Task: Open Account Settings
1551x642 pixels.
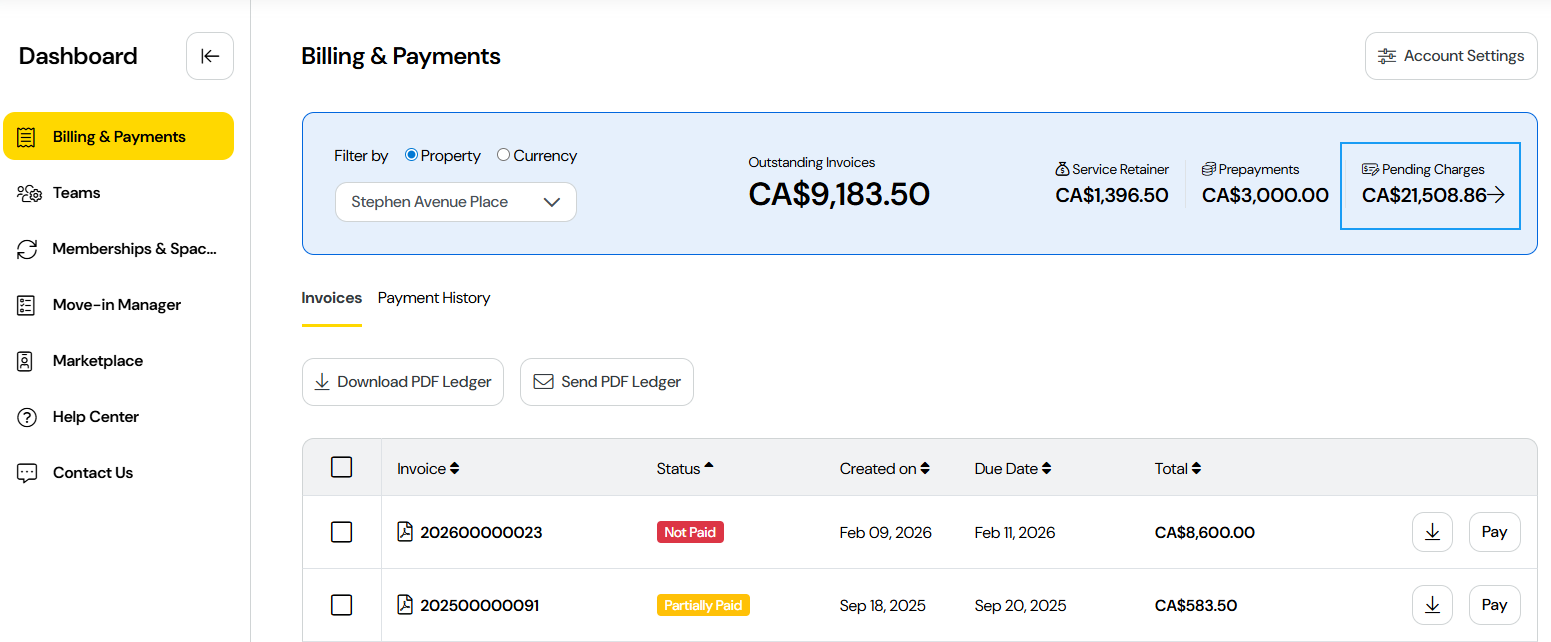Action: pos(1451,56)
